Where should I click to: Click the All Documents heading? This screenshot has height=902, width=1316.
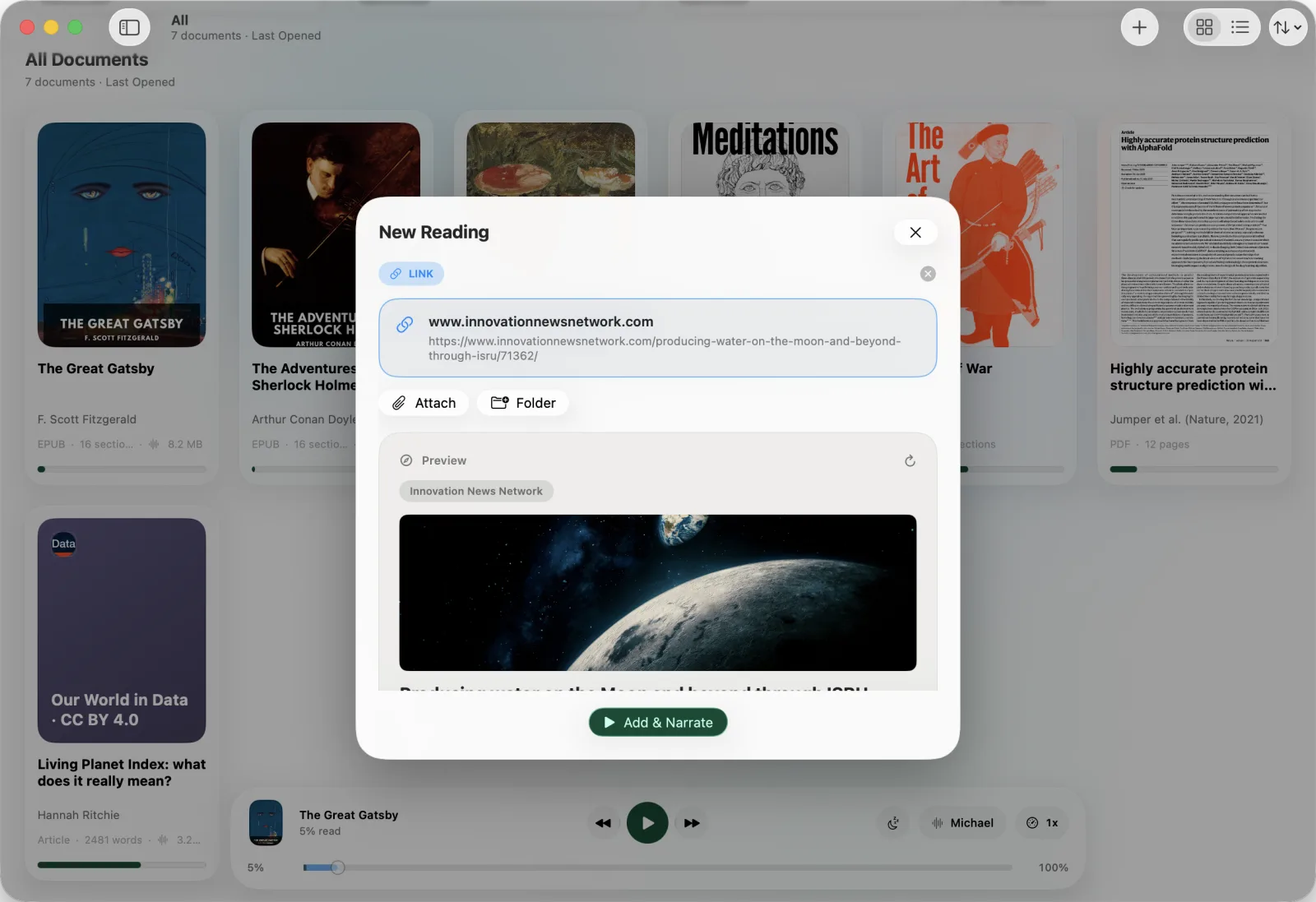(87, 60)
